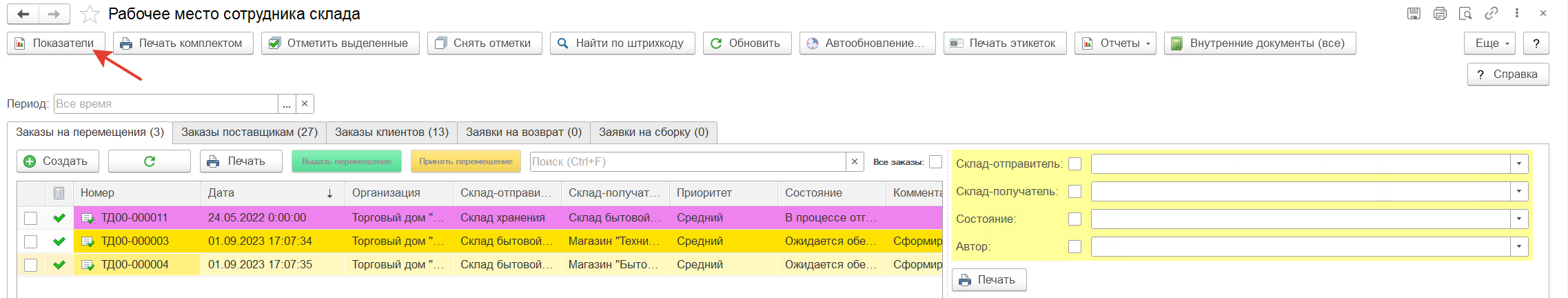Go forward with the right arrow
Screen dimensions: 1568x298
click(x=54, y=14)
